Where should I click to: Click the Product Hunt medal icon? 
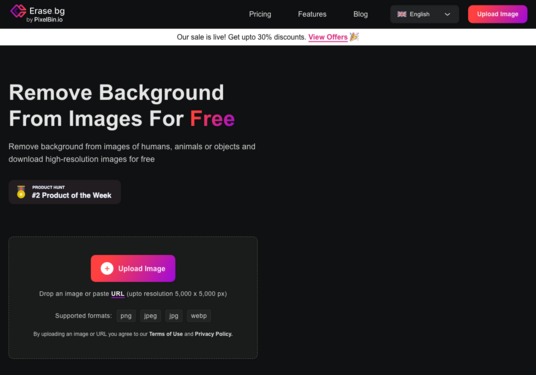21,192
